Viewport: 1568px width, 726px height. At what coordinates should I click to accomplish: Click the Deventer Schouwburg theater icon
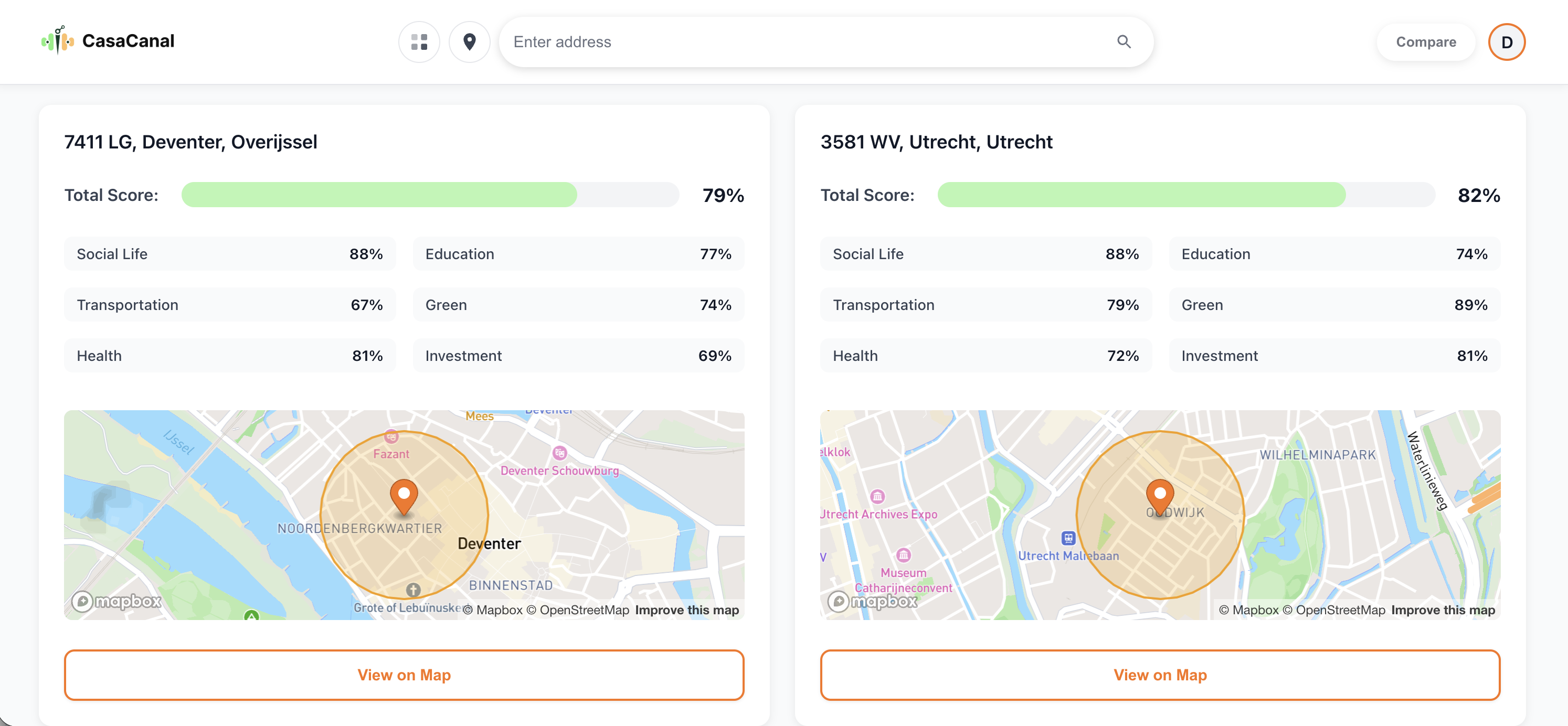click(x=559, y=453)
